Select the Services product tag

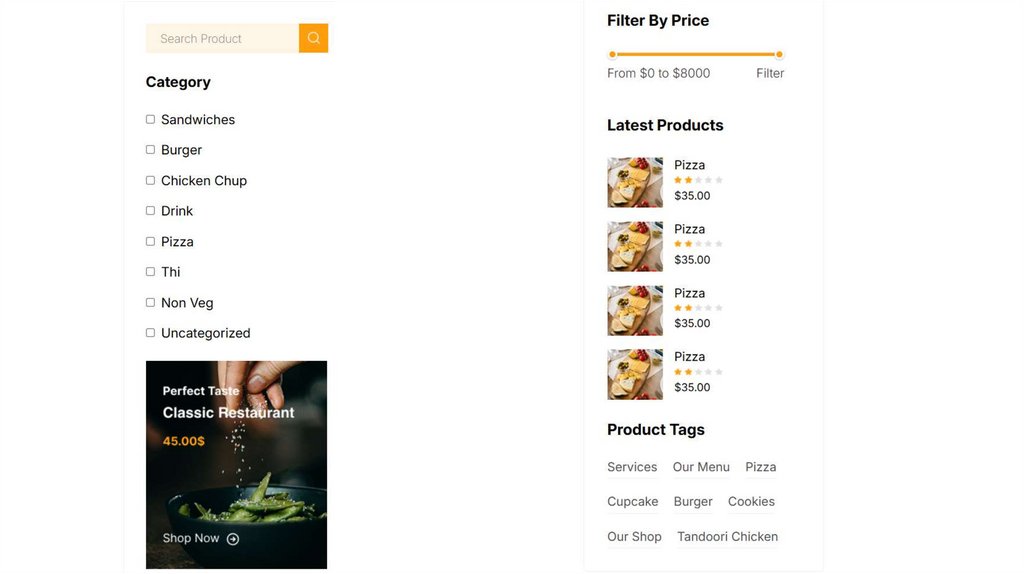point(632,467)
